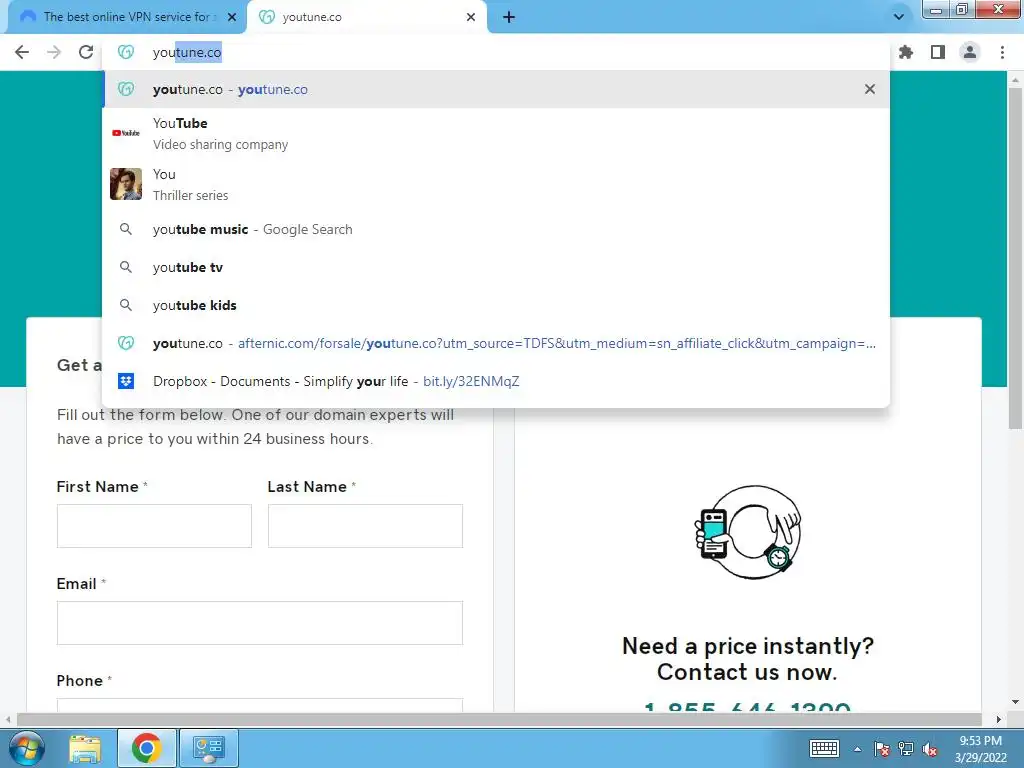
Task: Click the scroll-right arrow of the horizontal scrollbar
Action: (x=999, y=719)
